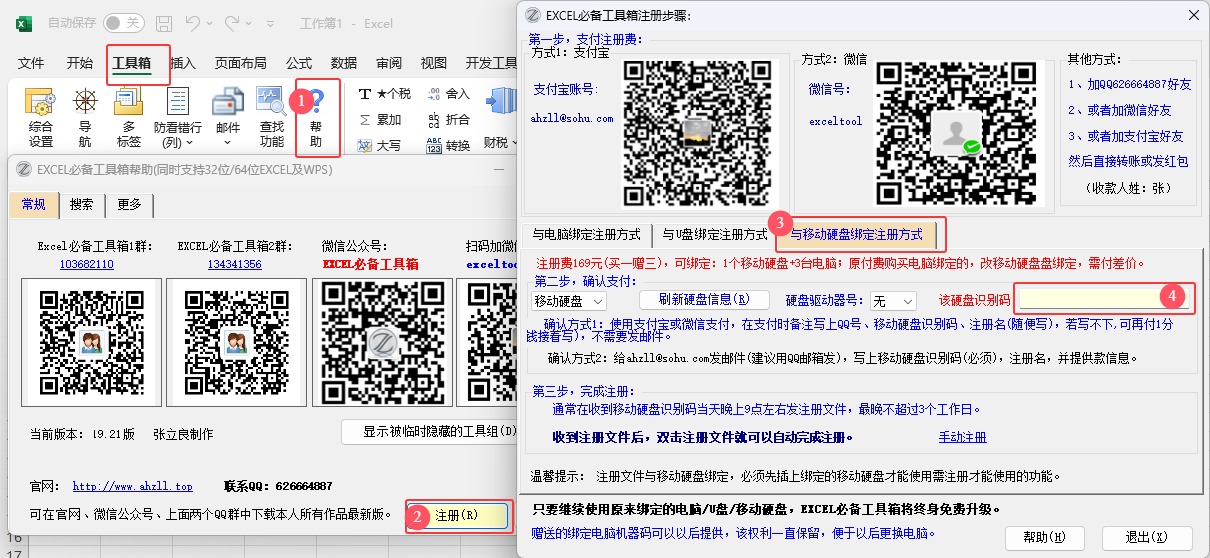Open the 多标签 multi-tab tool

click(x=128, y=103)
